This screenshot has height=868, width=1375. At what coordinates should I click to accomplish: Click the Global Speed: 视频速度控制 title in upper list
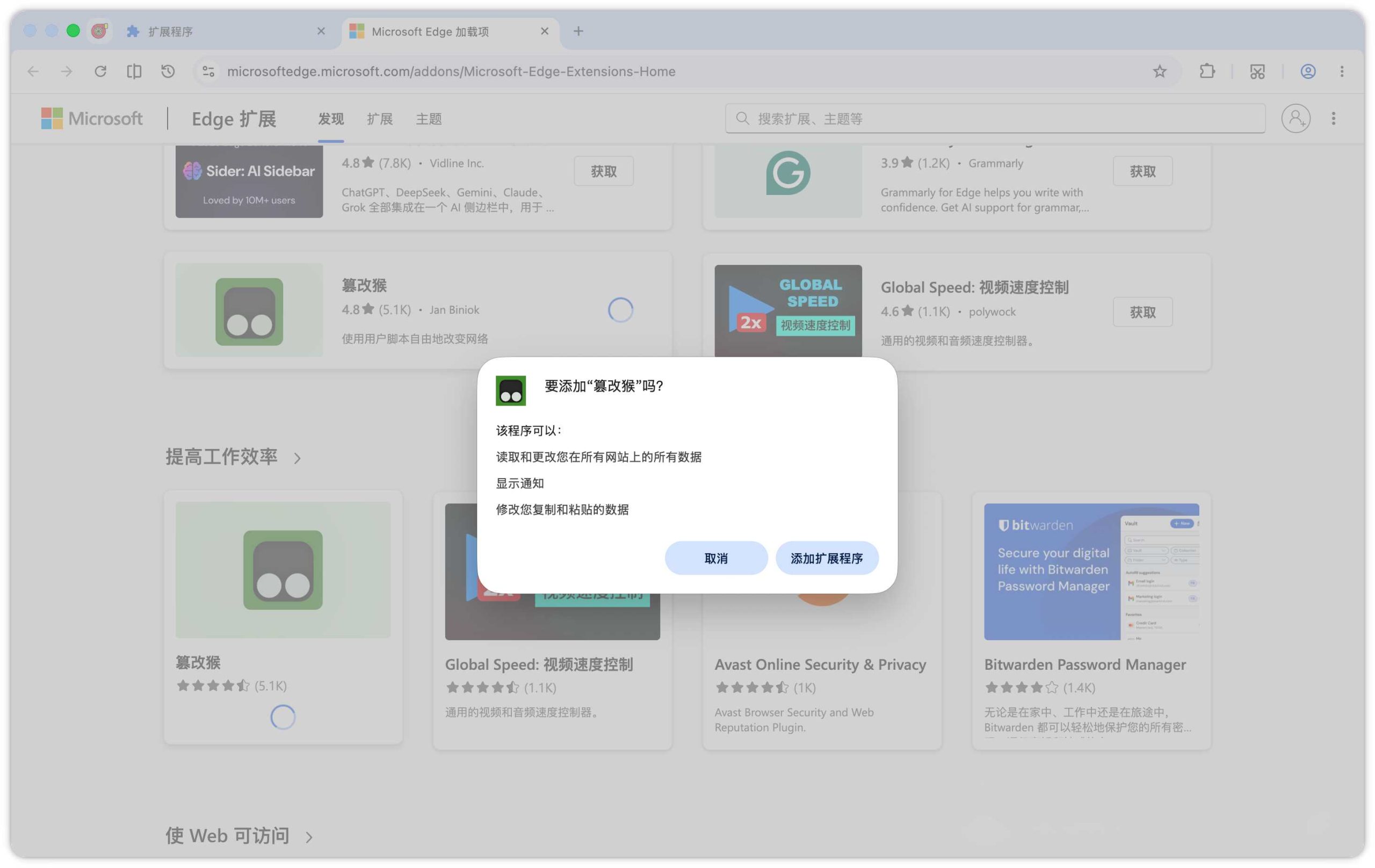(974, 287)
